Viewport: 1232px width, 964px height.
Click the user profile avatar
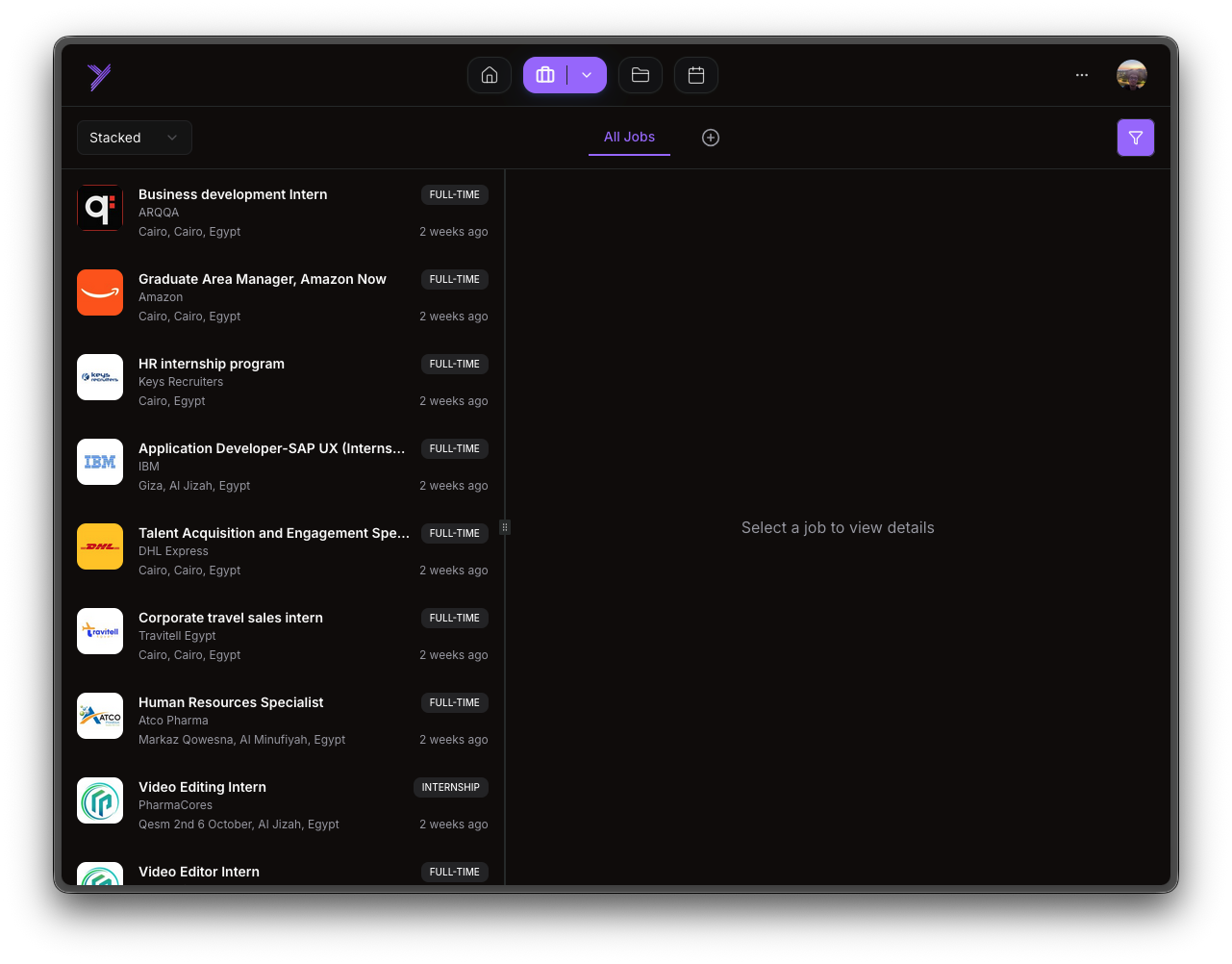(1131, 75)
